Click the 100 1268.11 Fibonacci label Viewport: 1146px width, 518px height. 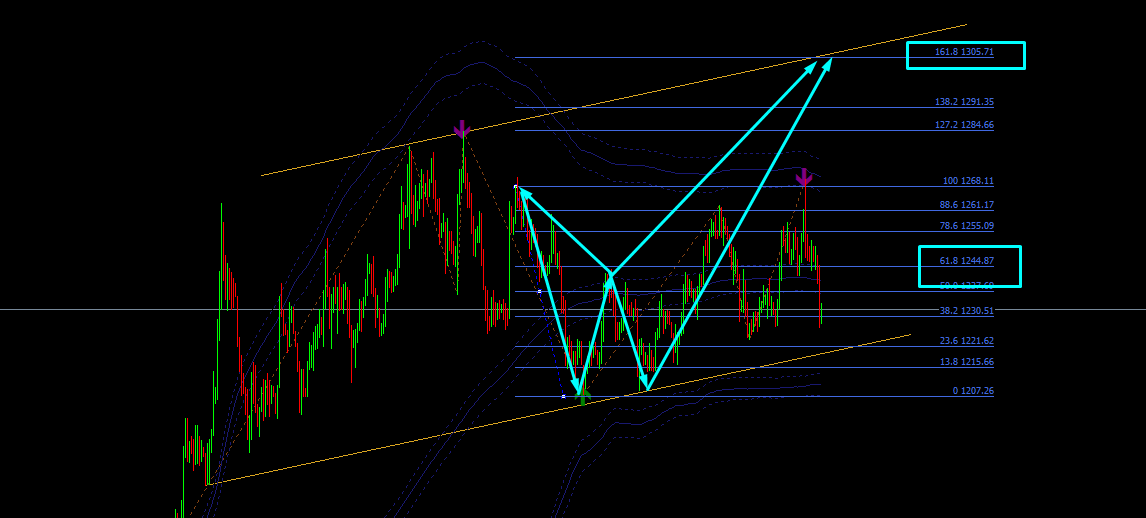[968, 181]
